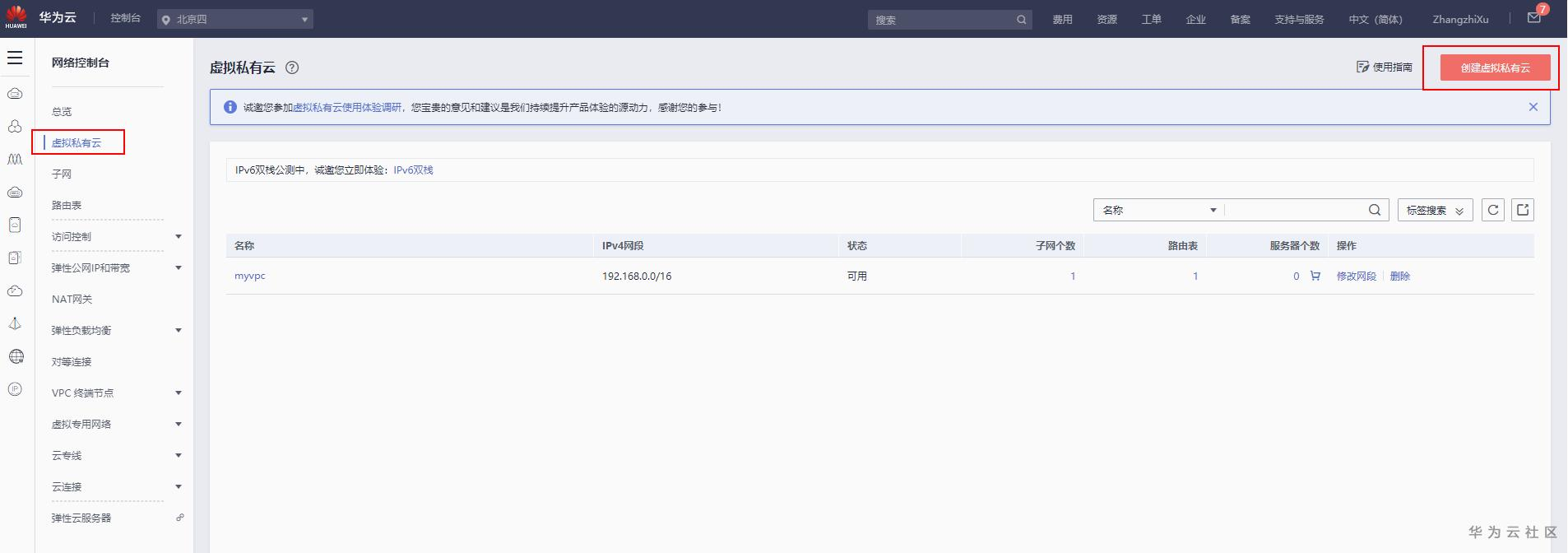The image size is (1568, 553).
Task: Open the myvpc VPC details
Action: point(250,276)
